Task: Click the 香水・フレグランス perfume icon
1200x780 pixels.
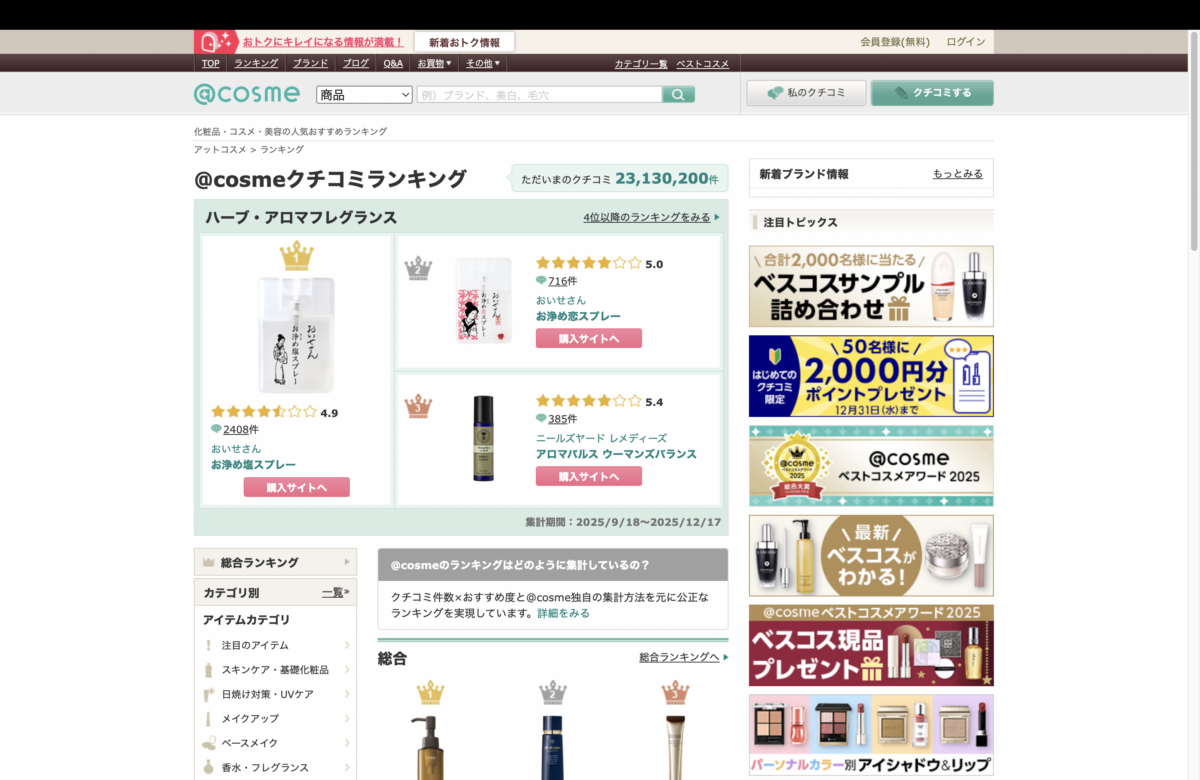Action: coord(207,767)
